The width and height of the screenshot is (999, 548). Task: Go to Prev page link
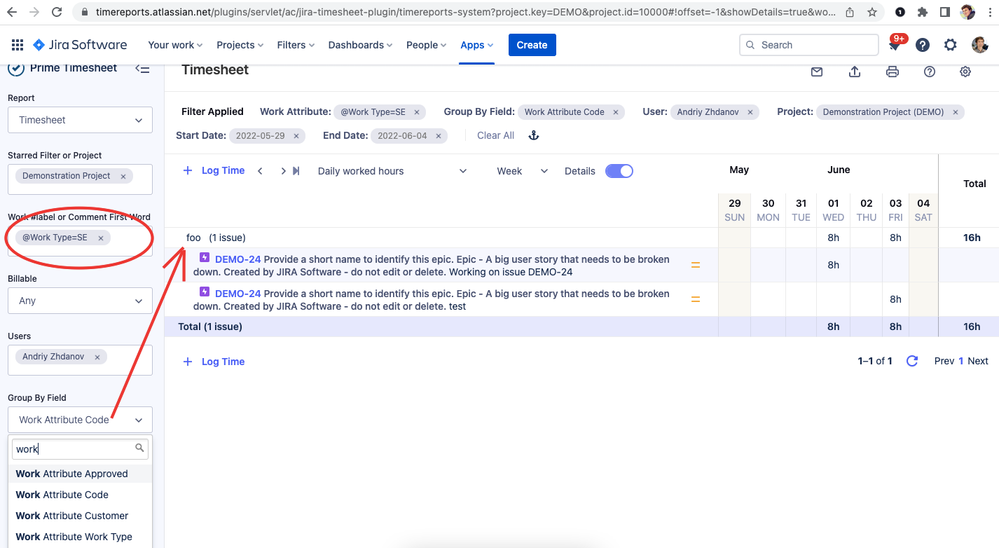tap(944, 361)
